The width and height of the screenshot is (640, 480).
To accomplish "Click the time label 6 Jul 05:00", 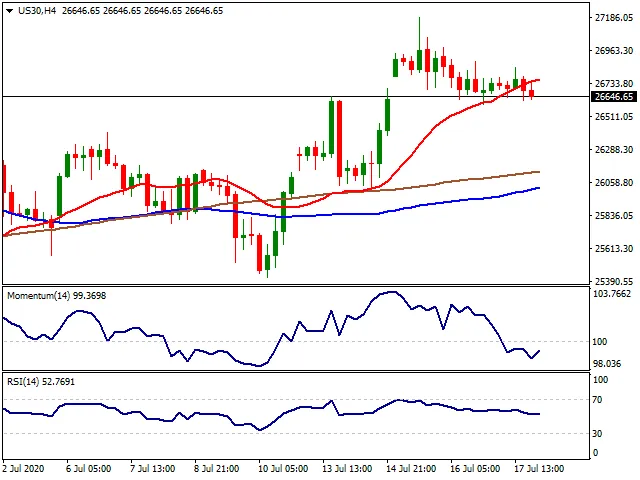I will [88, 469].
